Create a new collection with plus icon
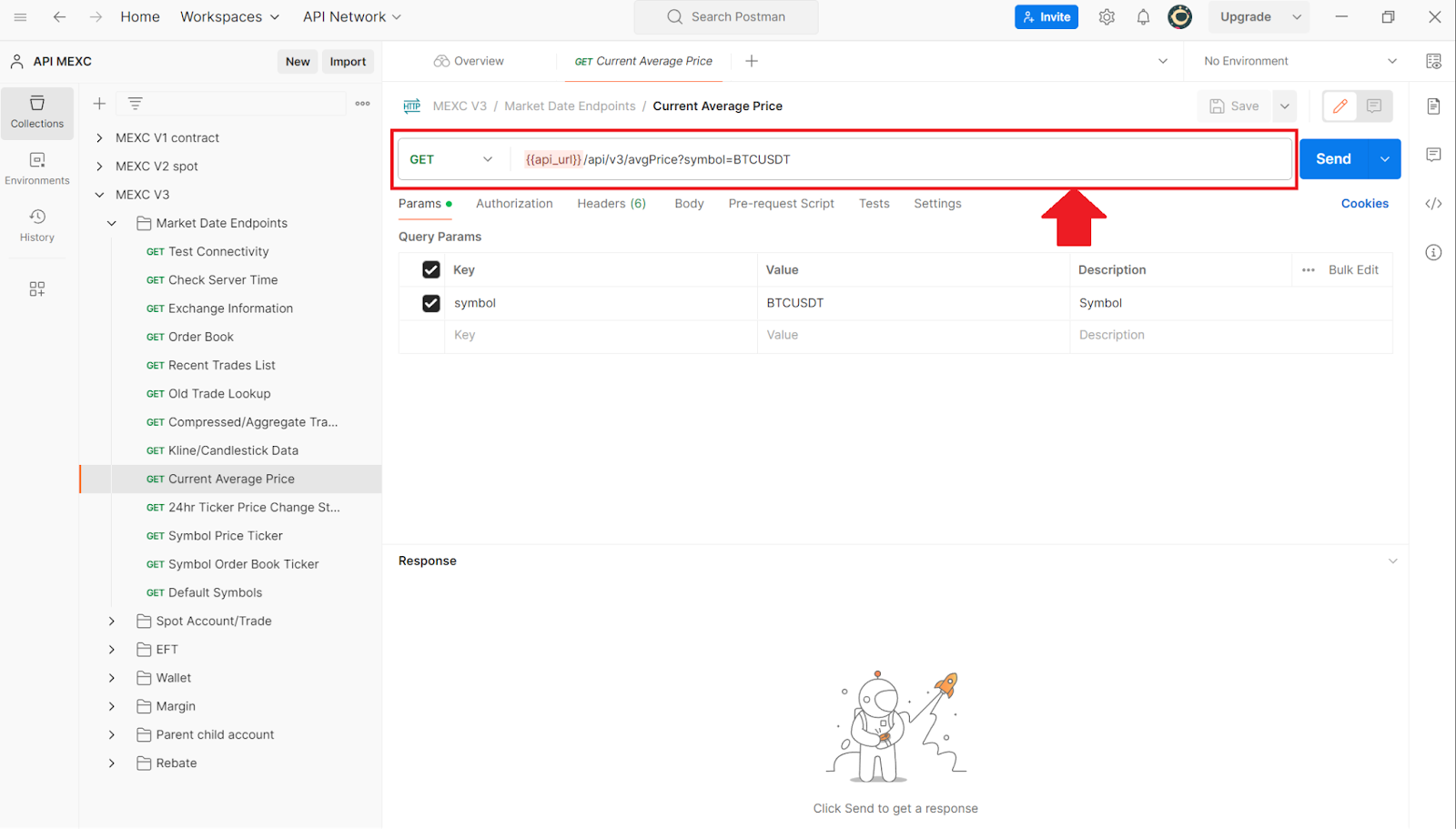The width and height of the screenshot is (1456, 829). (99, 104)
